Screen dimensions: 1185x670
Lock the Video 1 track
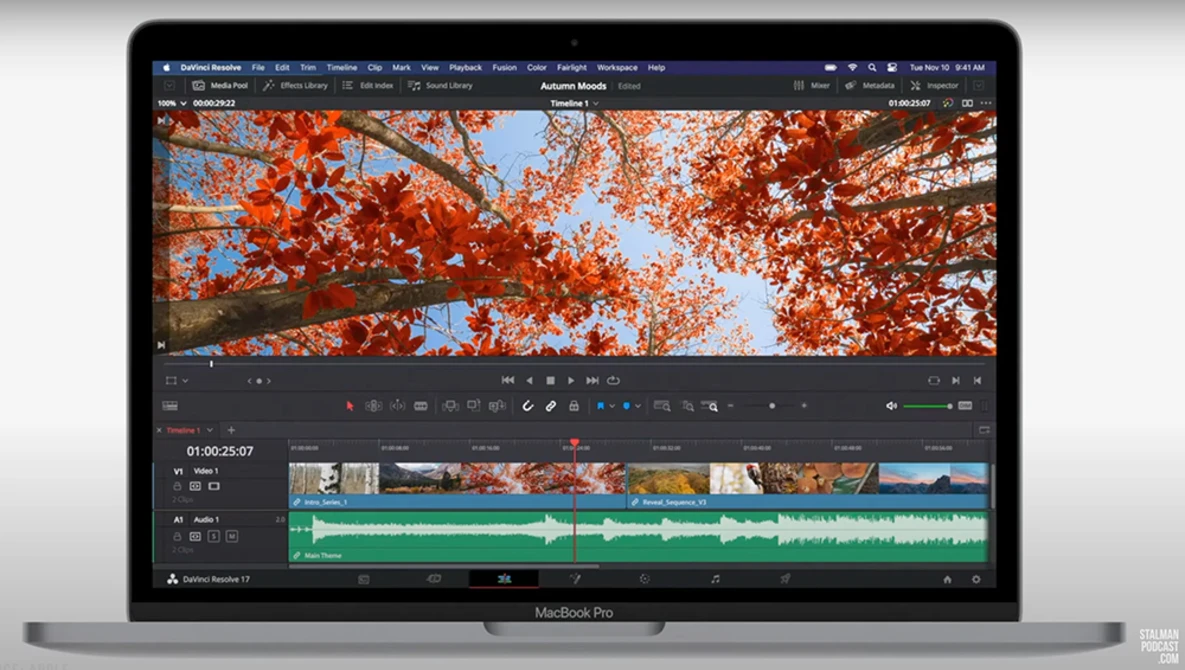[x=177, y=486]
